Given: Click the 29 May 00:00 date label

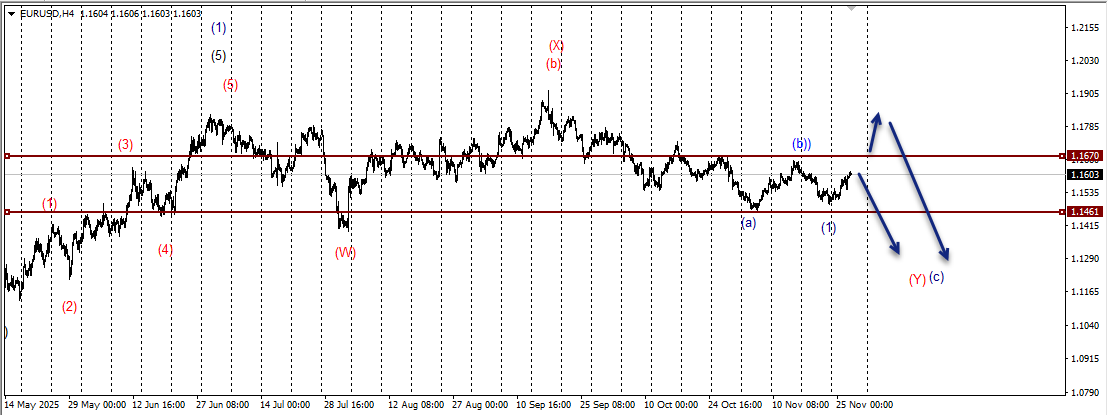Looking at the screenshot, I should click(98, 405).
